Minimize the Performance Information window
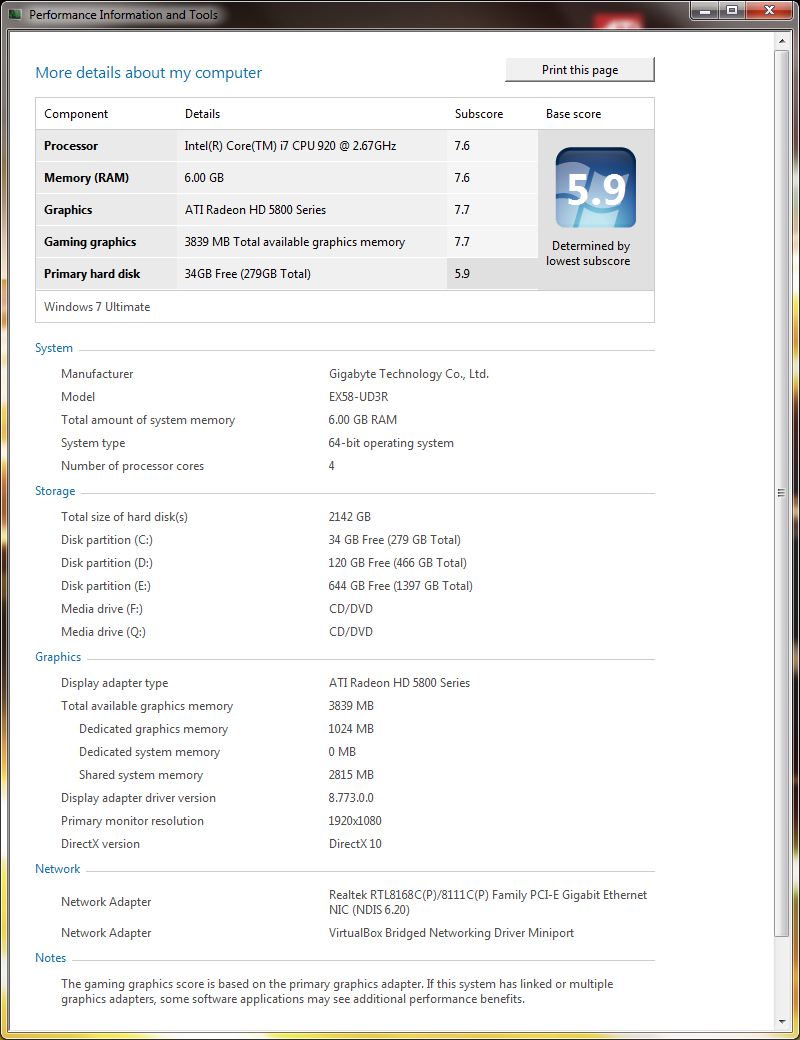This screenshot has height=1040, width=800. pyautogui.click(x=705, y=11)
